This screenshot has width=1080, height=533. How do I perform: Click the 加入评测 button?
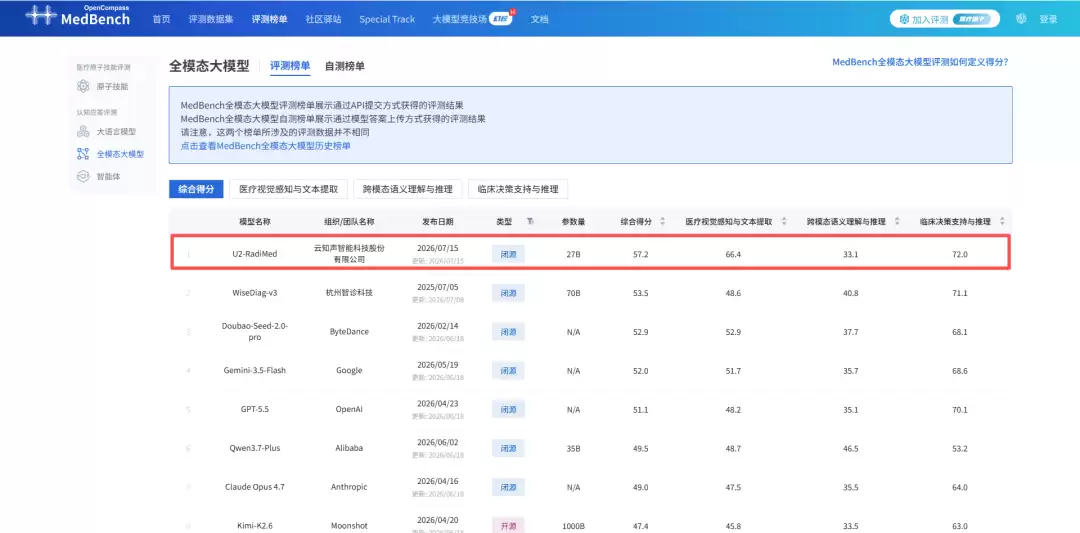tap(944, 19)
